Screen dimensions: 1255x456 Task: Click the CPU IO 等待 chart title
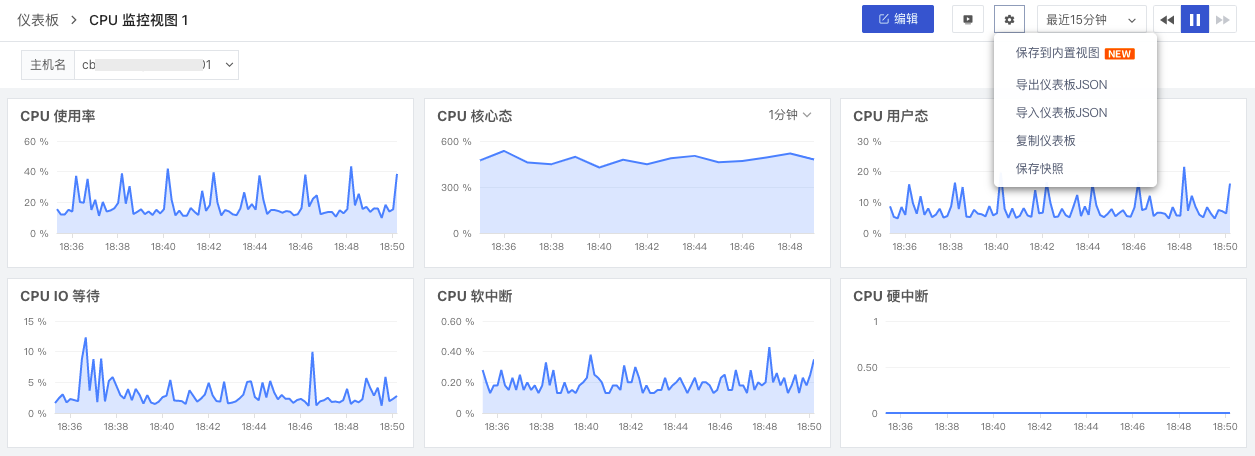coord(60,296)
